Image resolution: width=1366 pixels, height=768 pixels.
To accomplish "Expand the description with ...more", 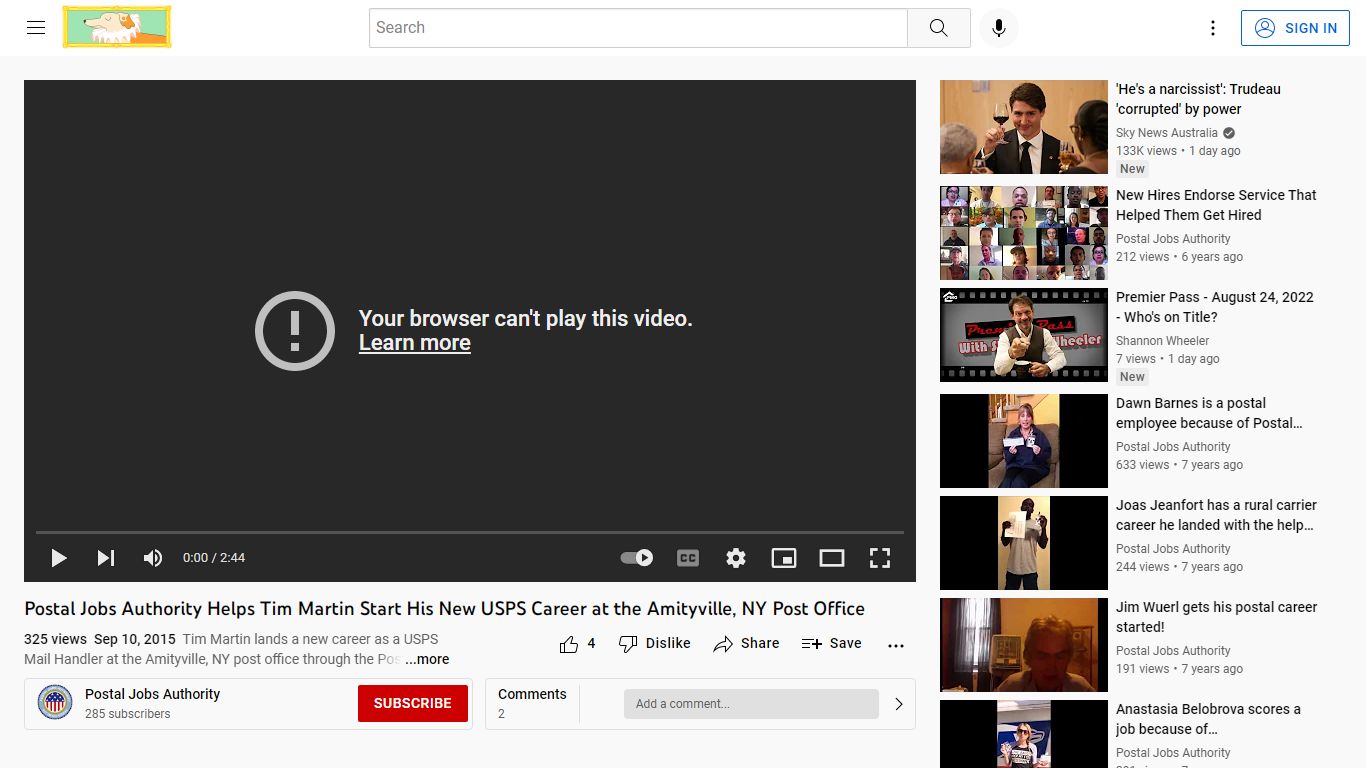I will [427, 660].
